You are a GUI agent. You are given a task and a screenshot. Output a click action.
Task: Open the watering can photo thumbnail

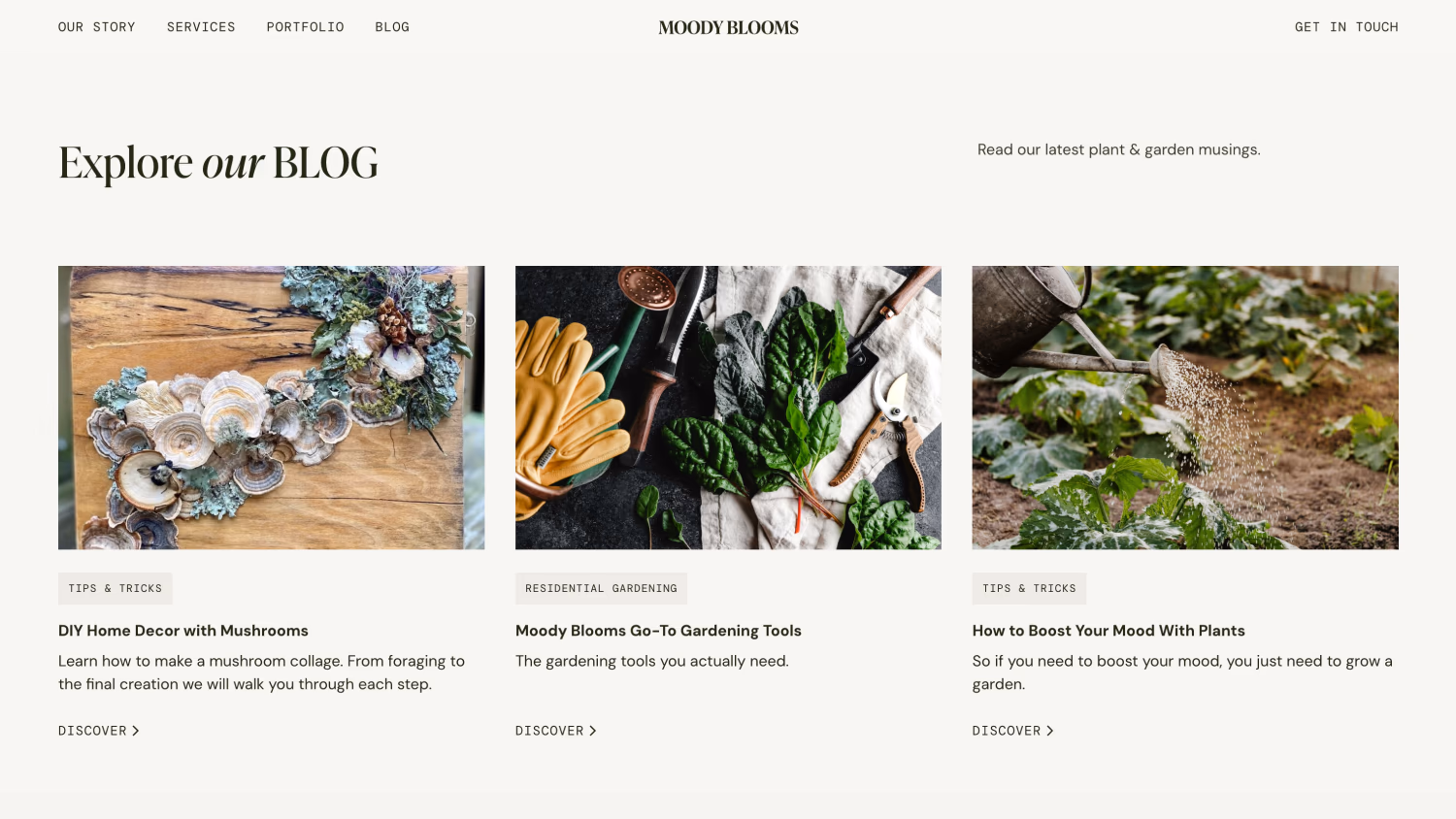pos(1185,408)
